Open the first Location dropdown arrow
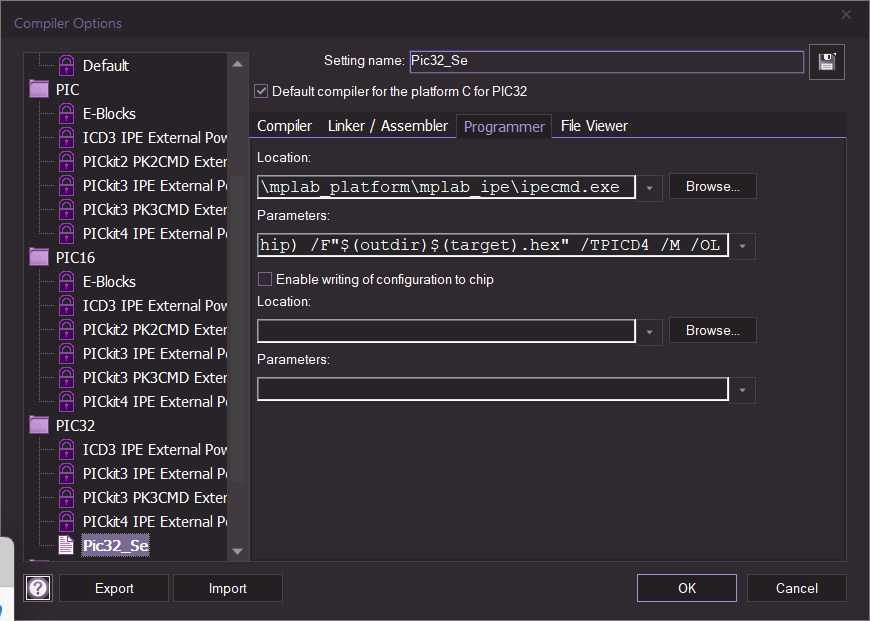The image size is (870, 621). [x=650, y=187]
